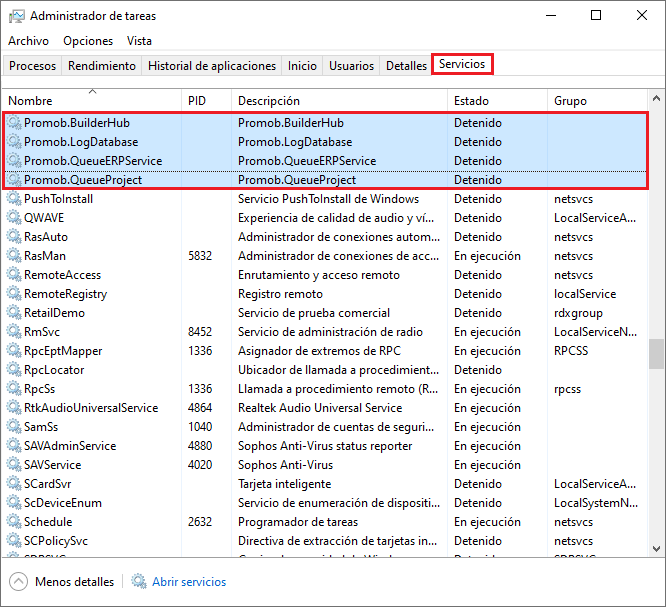Click 'Registro remoto' description
Image resolution: width=666 pixels, height=607 pixels.
click(280, 294)
